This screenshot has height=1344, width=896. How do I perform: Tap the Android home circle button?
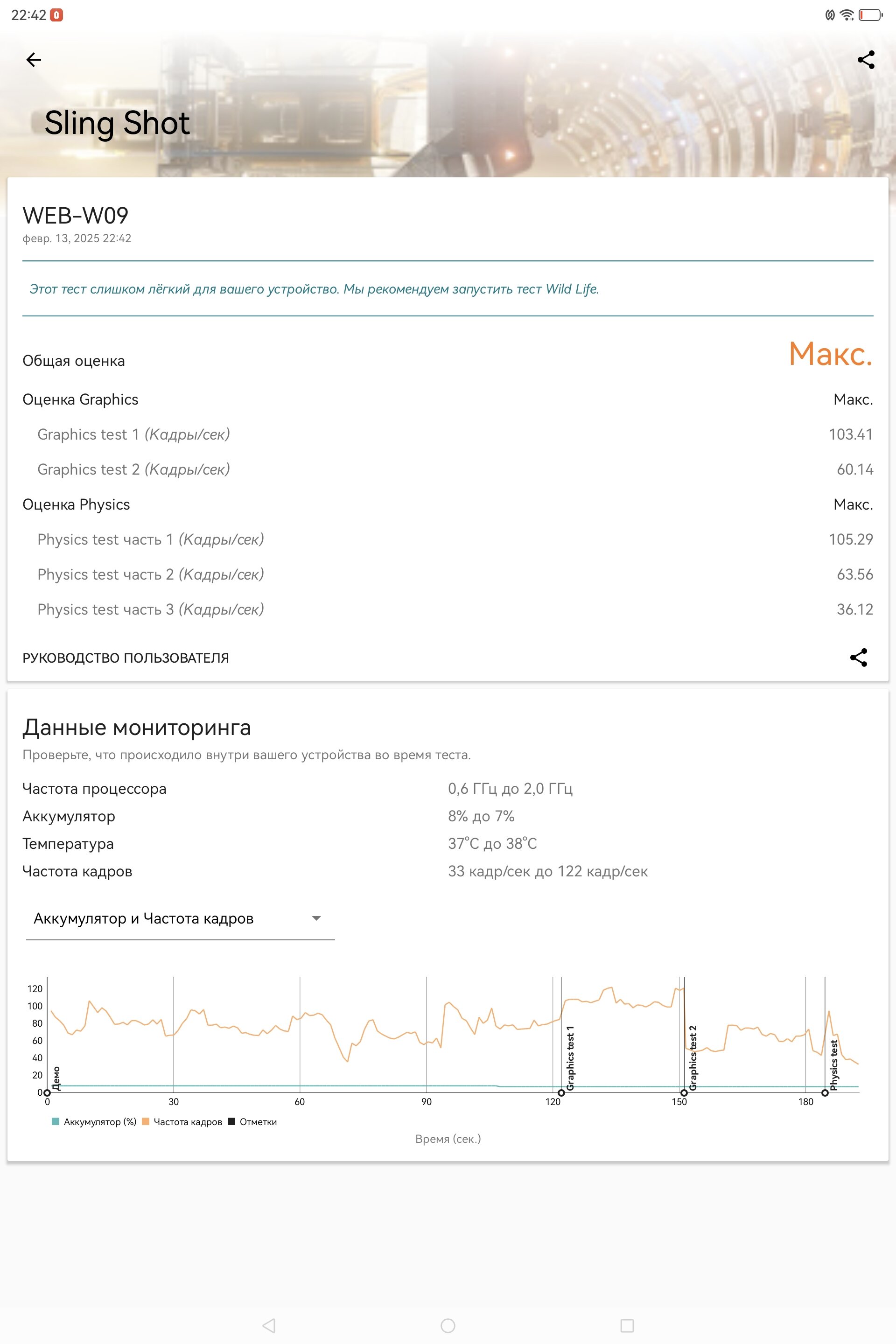tap(448, 1325)
